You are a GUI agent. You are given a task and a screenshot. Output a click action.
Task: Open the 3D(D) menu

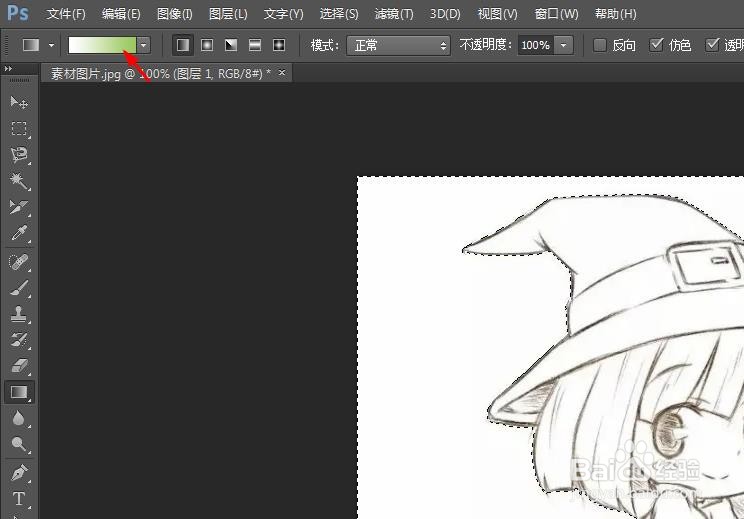(445, 14)
